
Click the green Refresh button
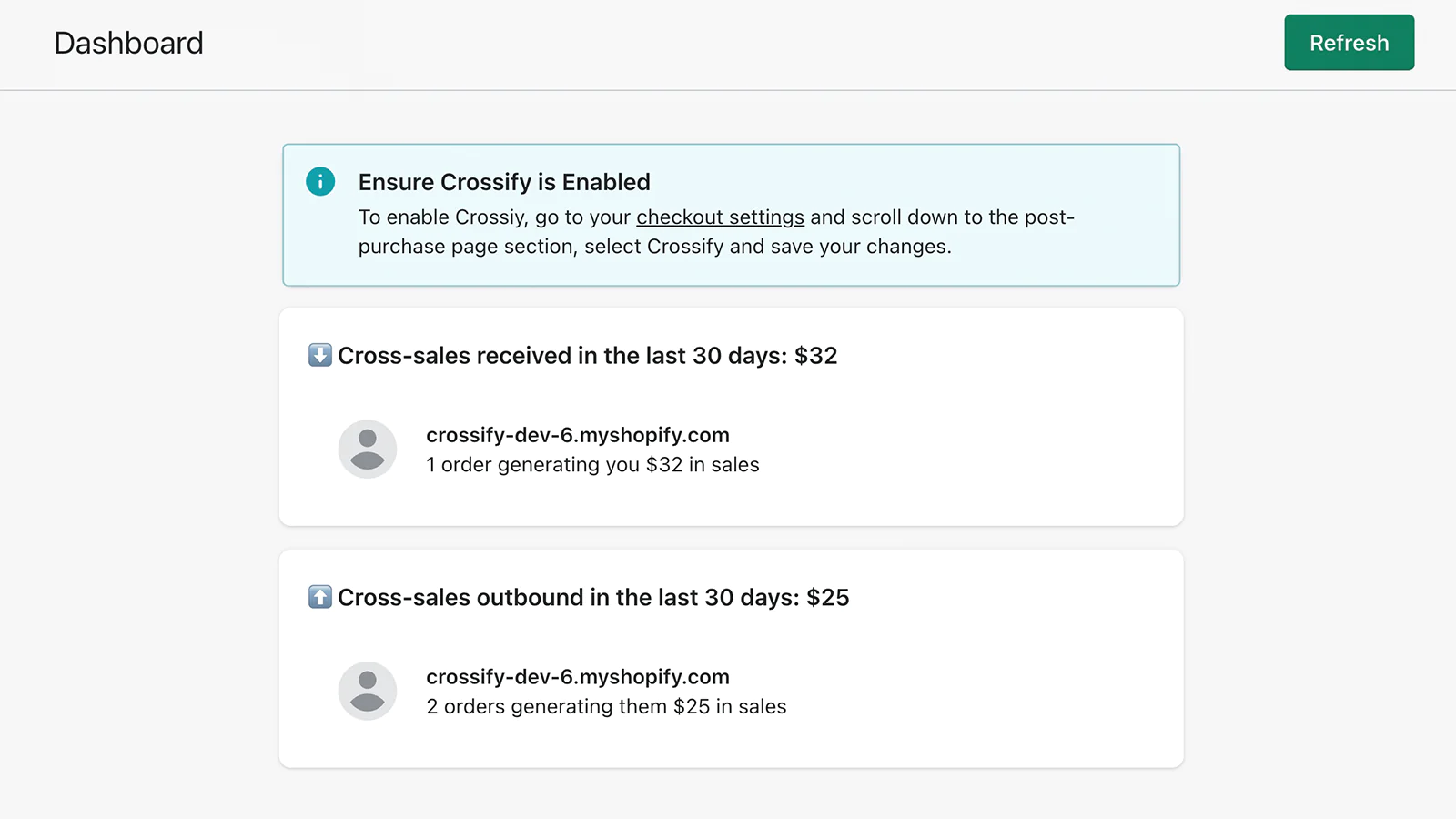[x=1349, y=43]
